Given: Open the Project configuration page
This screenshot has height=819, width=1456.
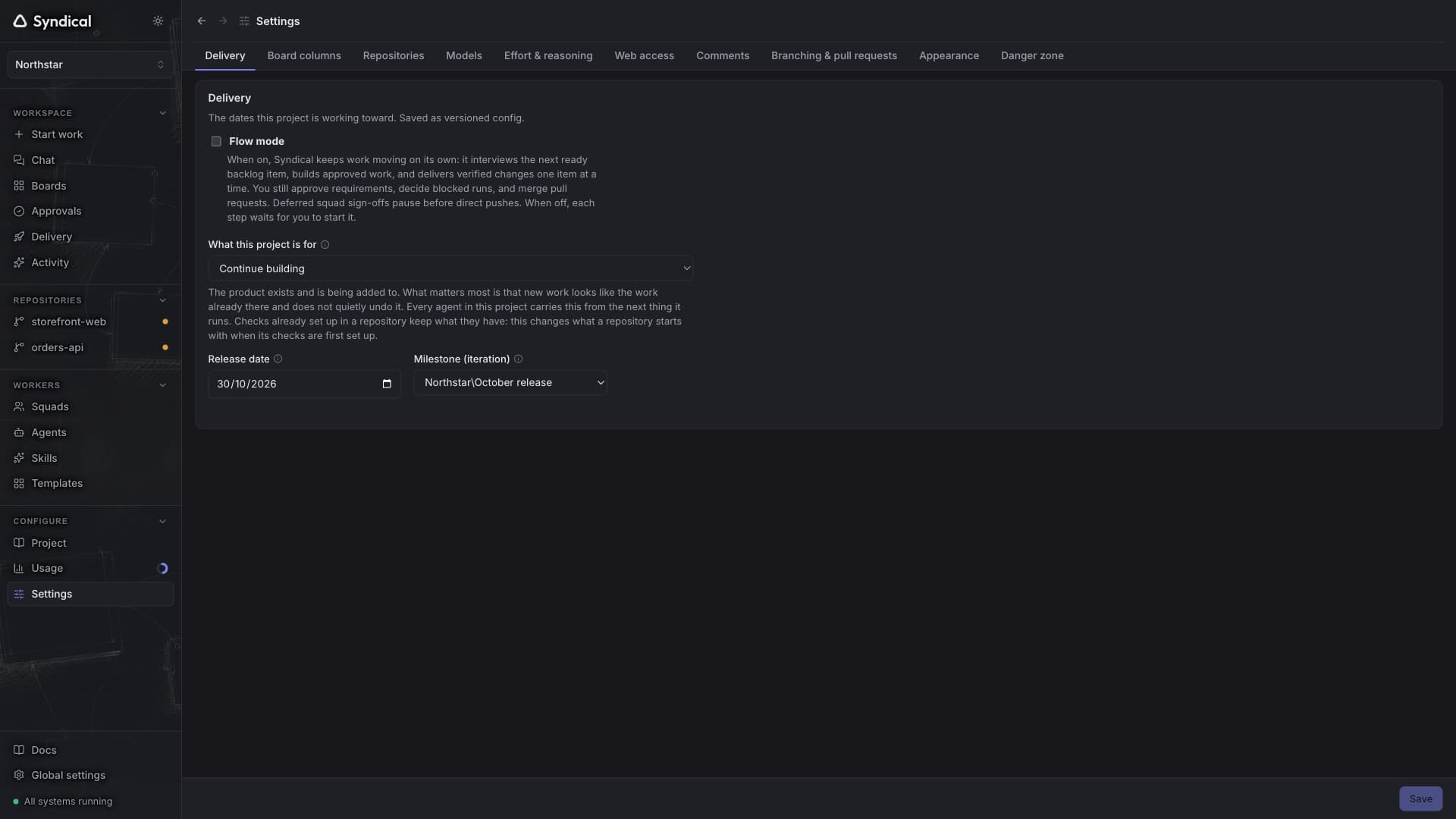Looking at the screenshot, I should coord(90,543).
